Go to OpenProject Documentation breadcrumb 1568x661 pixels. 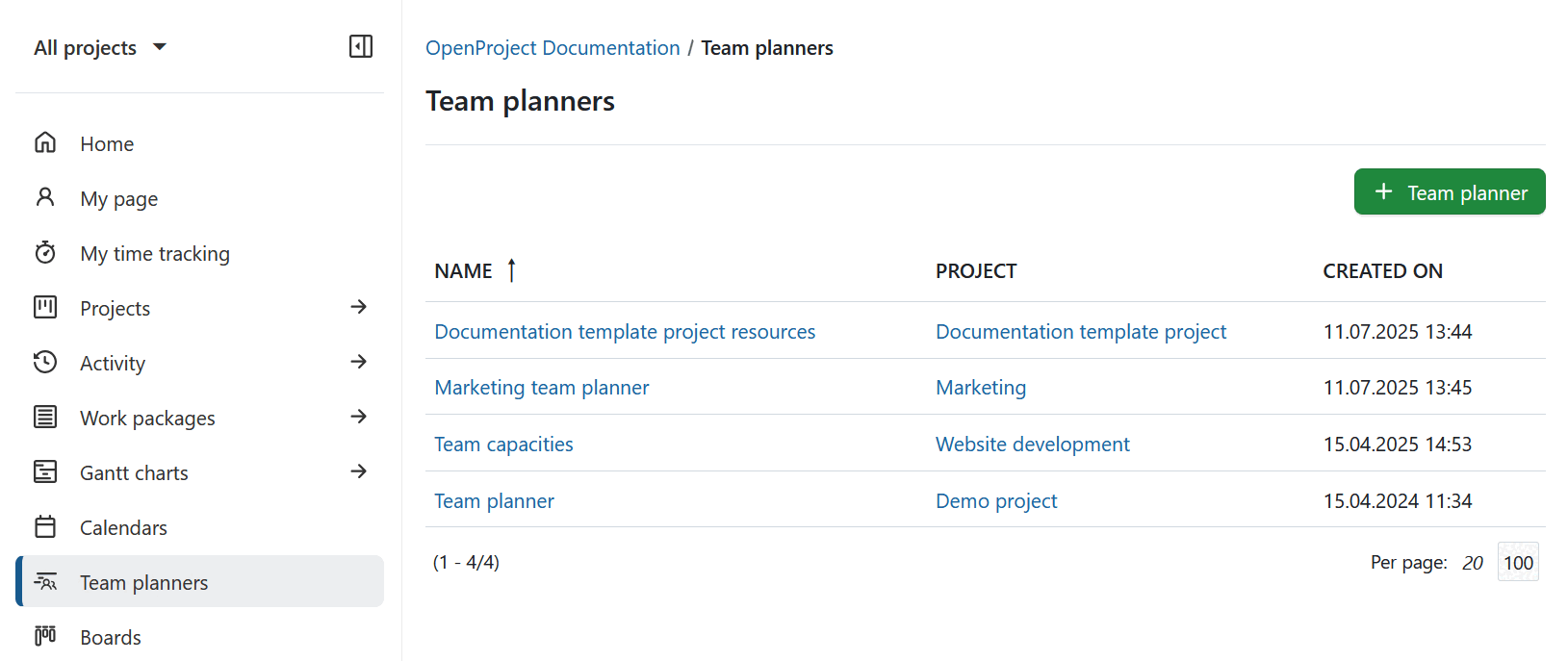(x=553, y=48)
